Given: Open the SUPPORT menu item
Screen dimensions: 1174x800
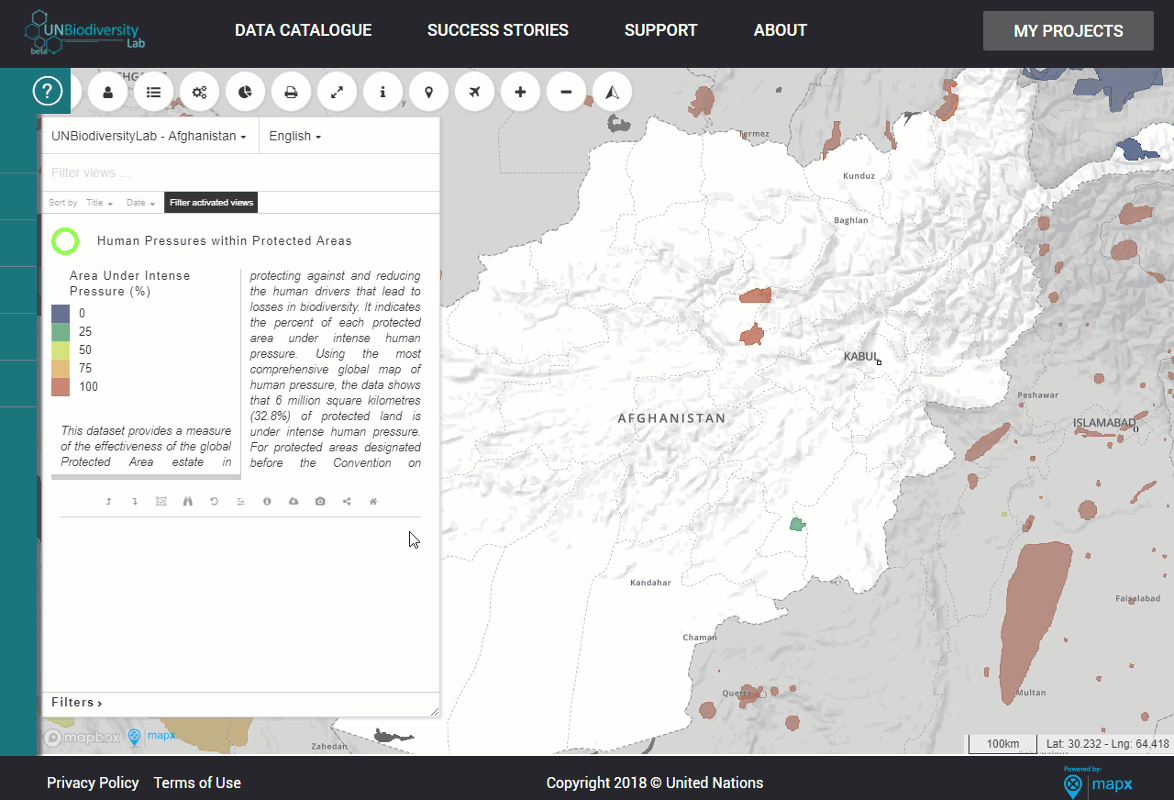Looking at the screenshot, I should 661,31.
